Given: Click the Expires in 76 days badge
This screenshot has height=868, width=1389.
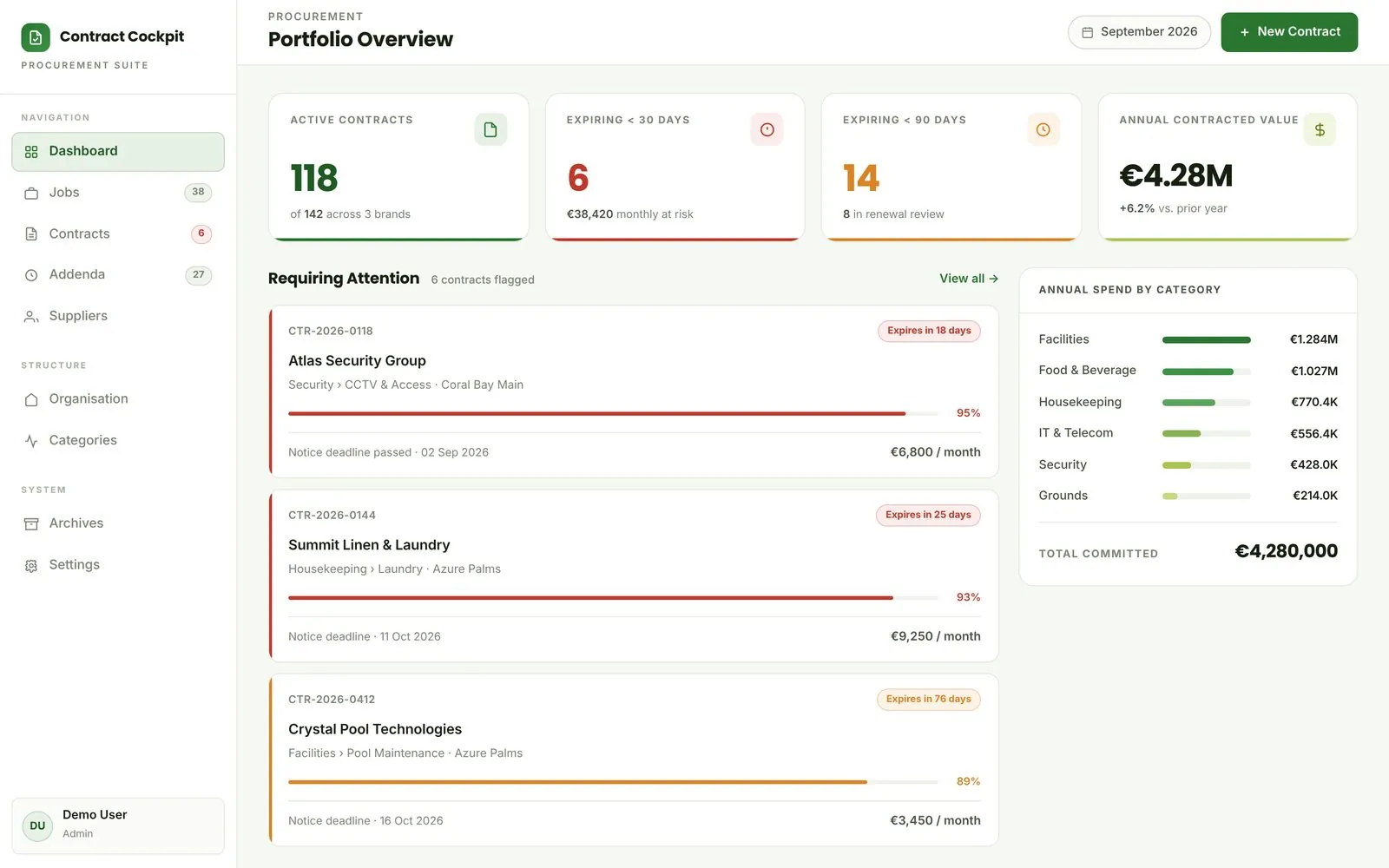Looking at the screenshot, I should click(929, 700).
